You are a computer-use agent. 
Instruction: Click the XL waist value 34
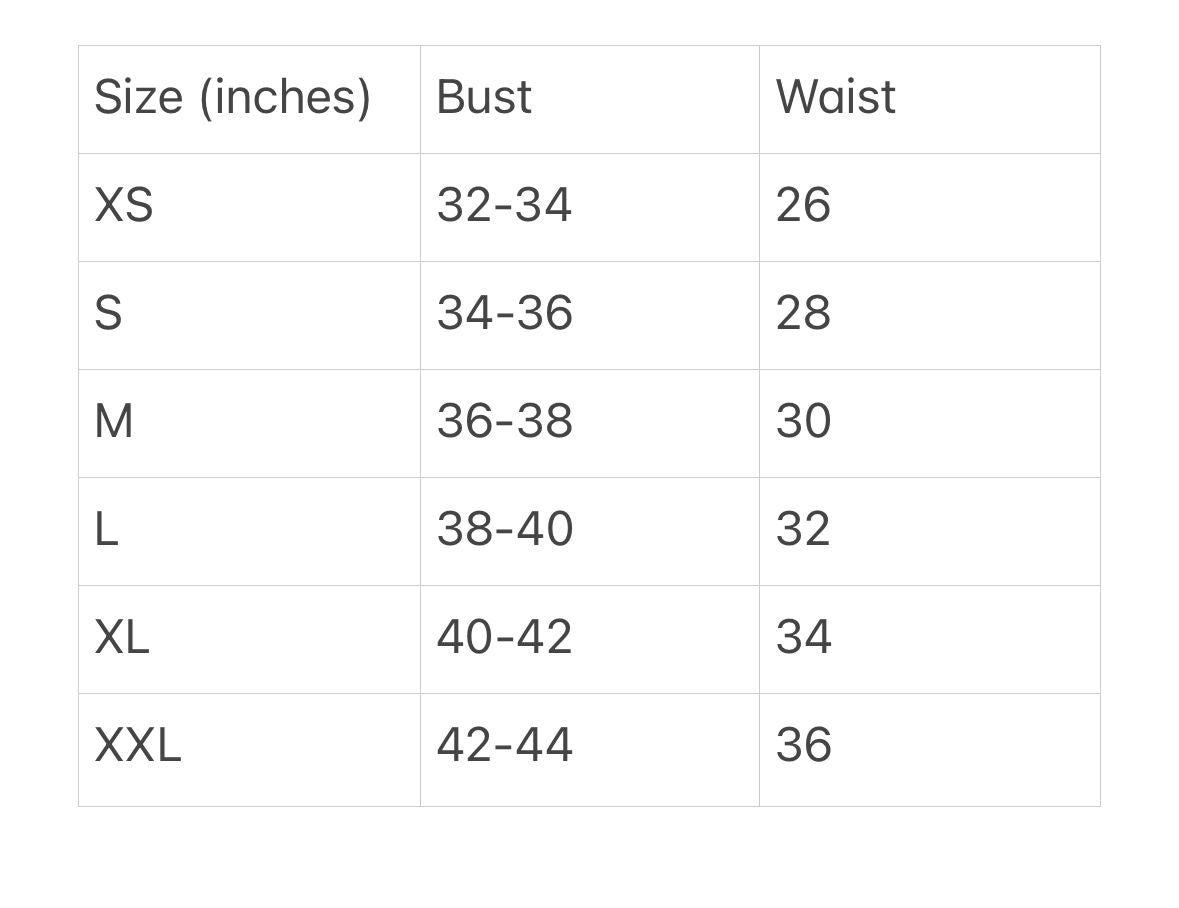pos(803,638)
